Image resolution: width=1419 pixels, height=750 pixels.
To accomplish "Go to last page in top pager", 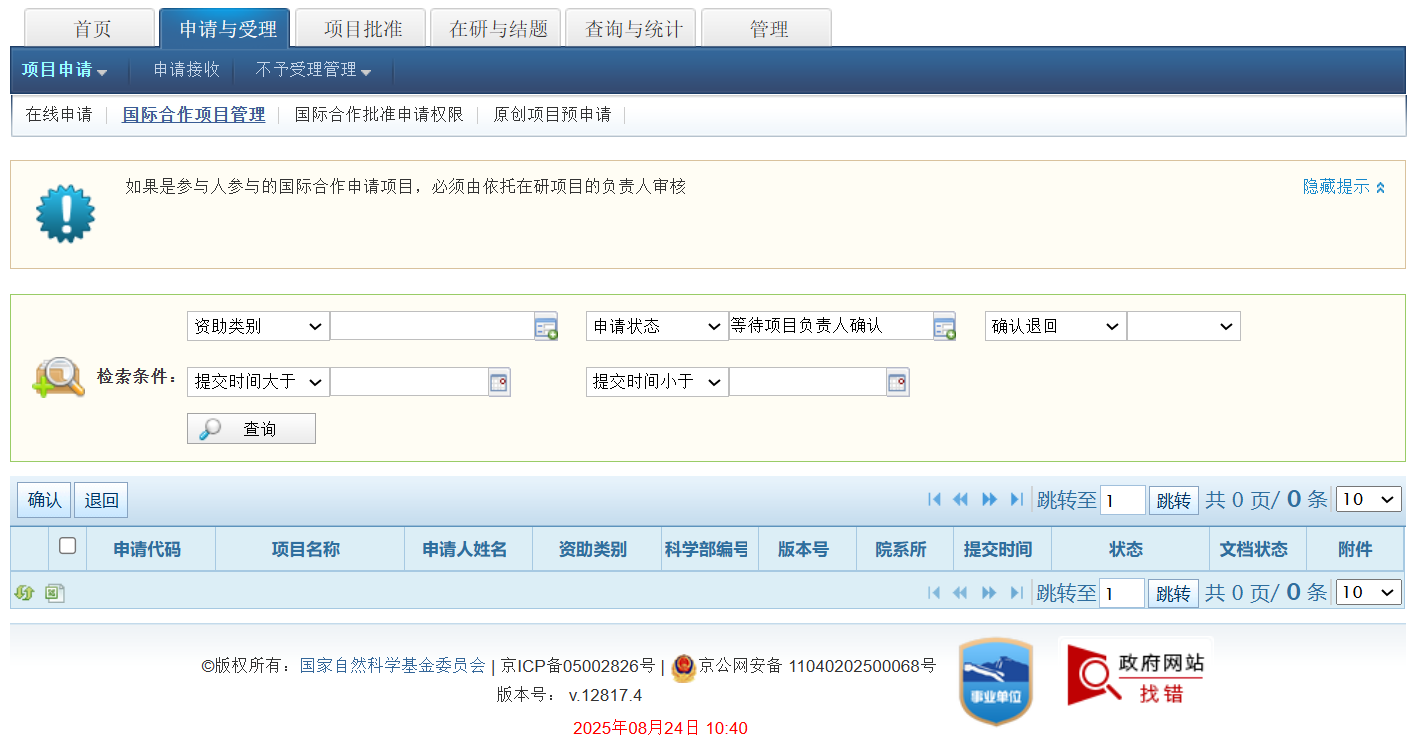I will pyautogui.click(x=1016, y=499).
